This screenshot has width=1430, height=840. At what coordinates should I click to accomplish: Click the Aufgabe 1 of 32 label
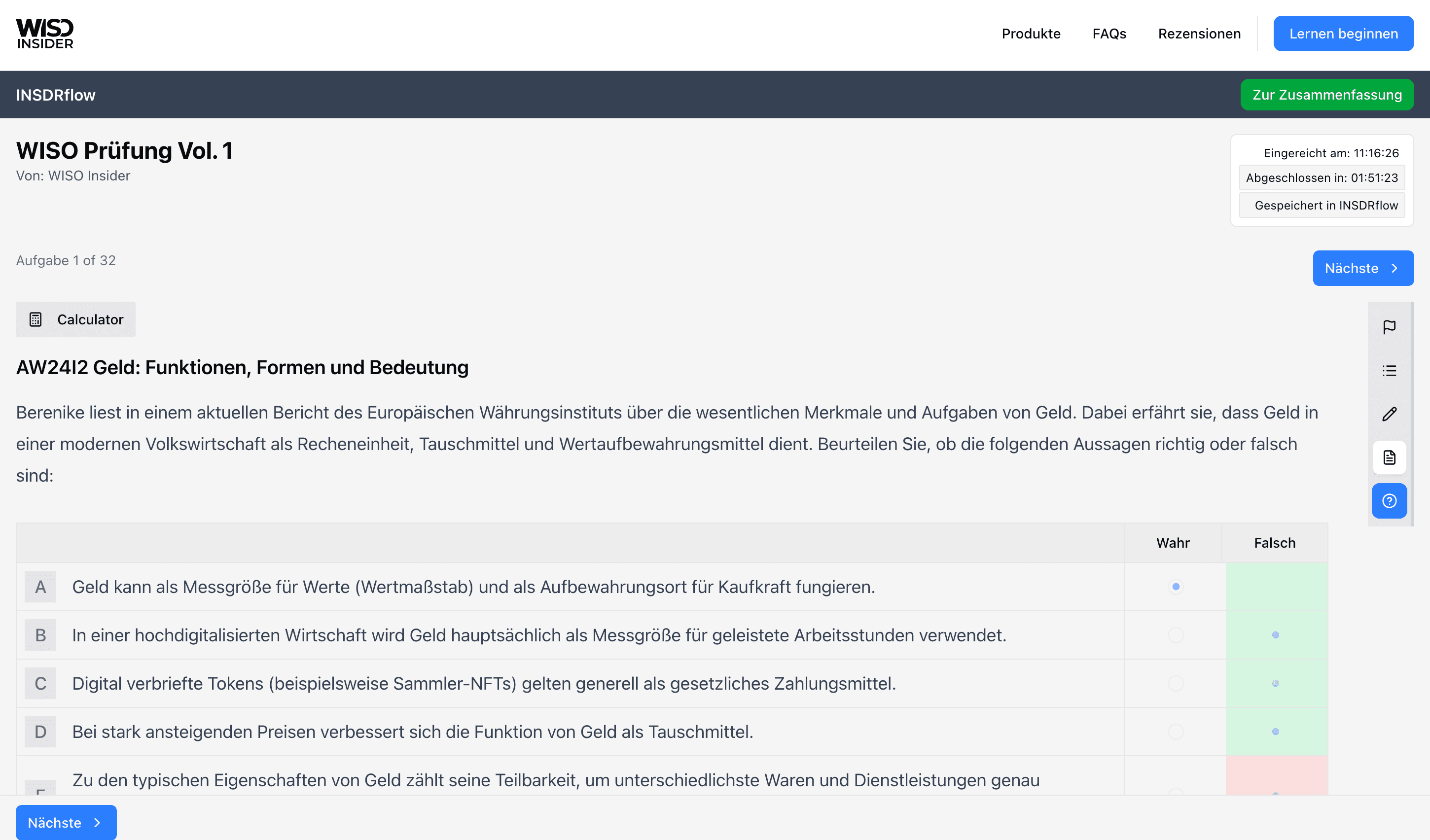tap(66, 260)
